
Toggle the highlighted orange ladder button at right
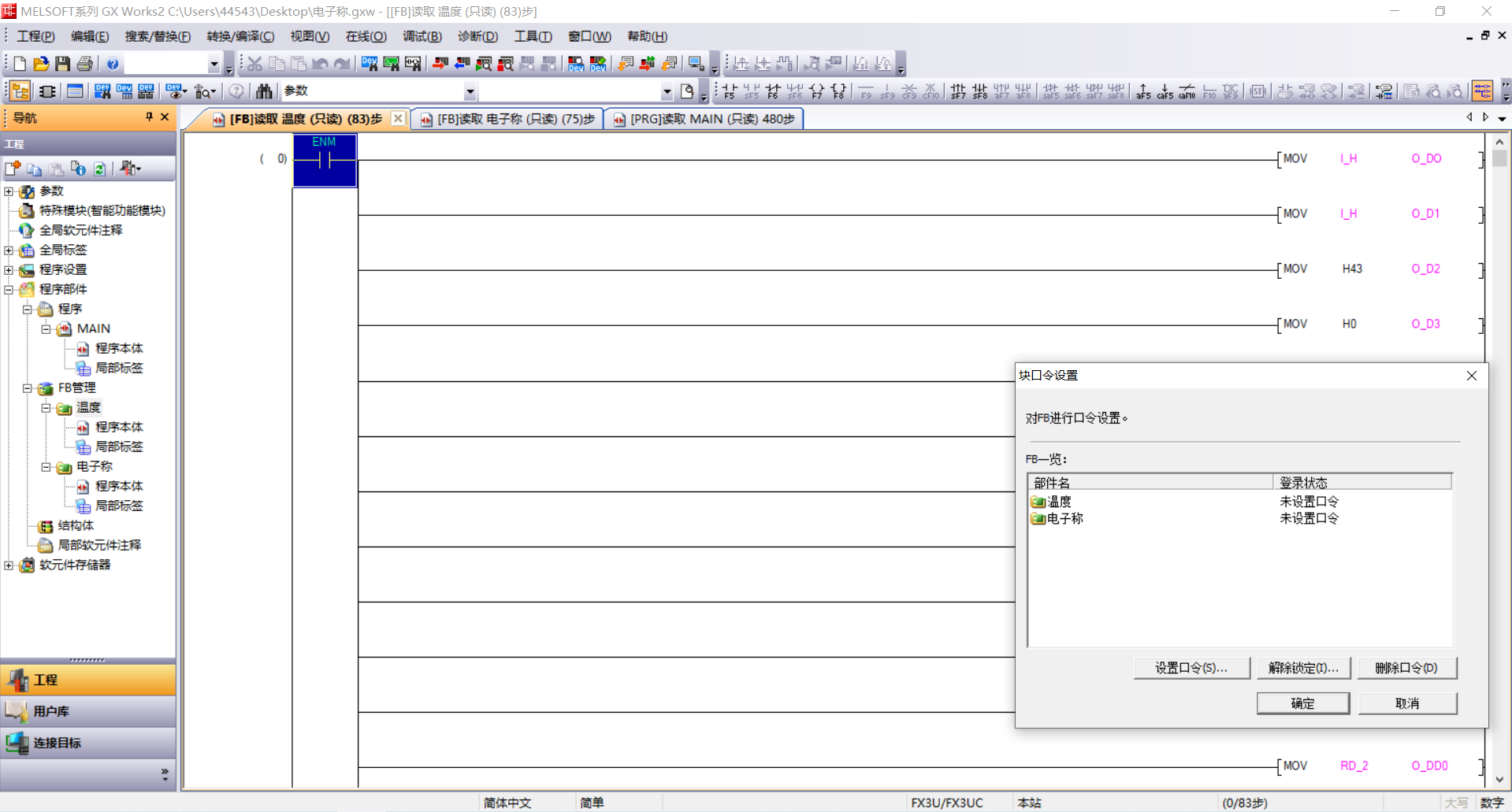click(1482, 91)
